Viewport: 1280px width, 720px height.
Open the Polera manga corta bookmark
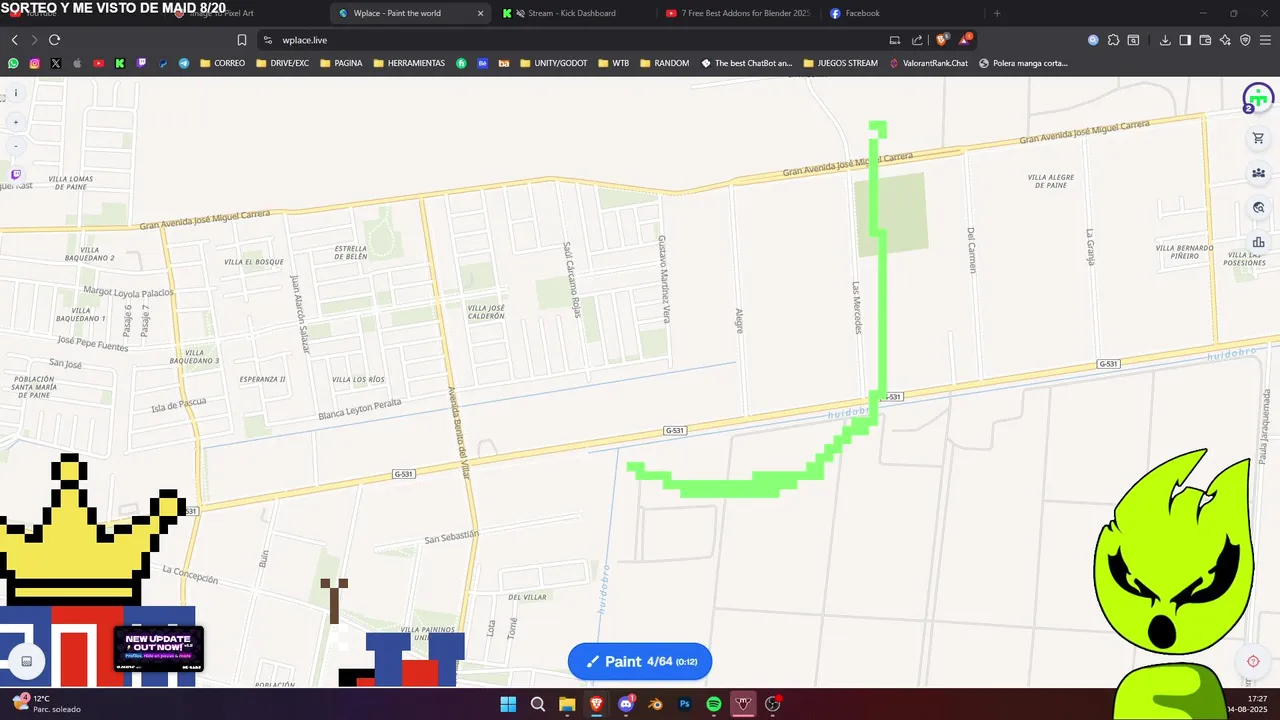pyautogui.click(x=1023, y=63)
